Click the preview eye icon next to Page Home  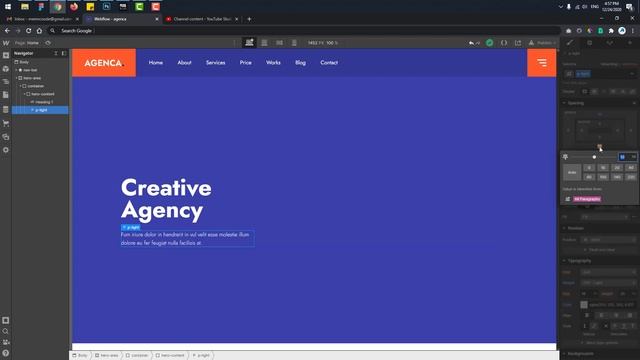pyautogui.click(x=48, y=43)
